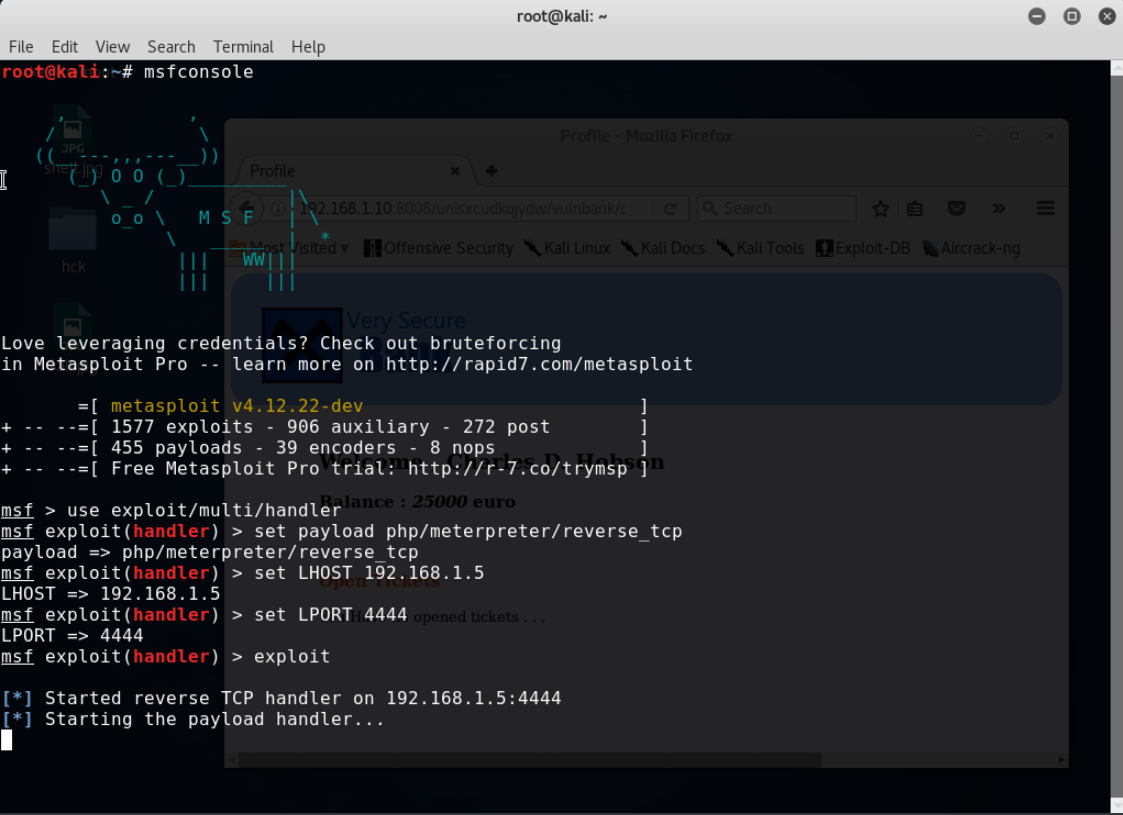Image resolution: width=1123 pixels, height=815 pixels.
Task: Click 'payload => php/meterpreter/reverse_tcp' output line
Action: 210,552
